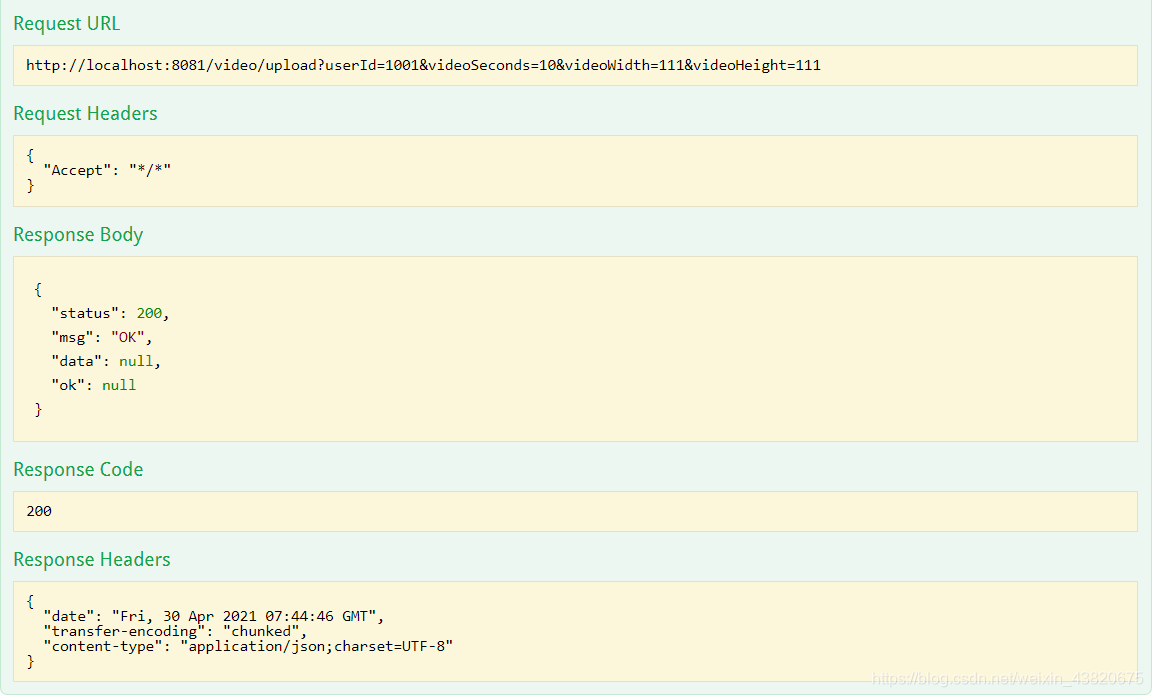Click the "msg": "OK" line

click(x=101, y=337)
